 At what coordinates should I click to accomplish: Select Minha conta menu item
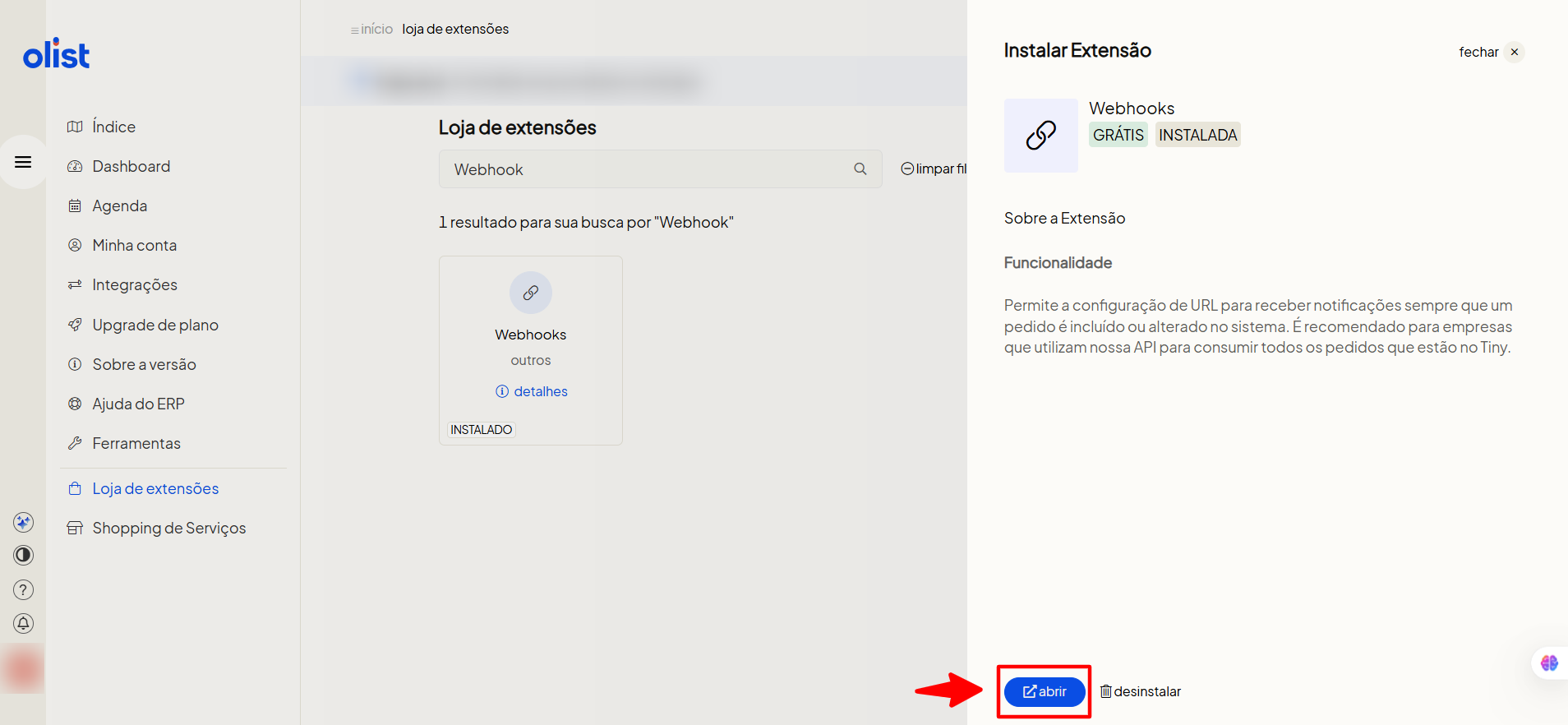click(x=134, y=245)
